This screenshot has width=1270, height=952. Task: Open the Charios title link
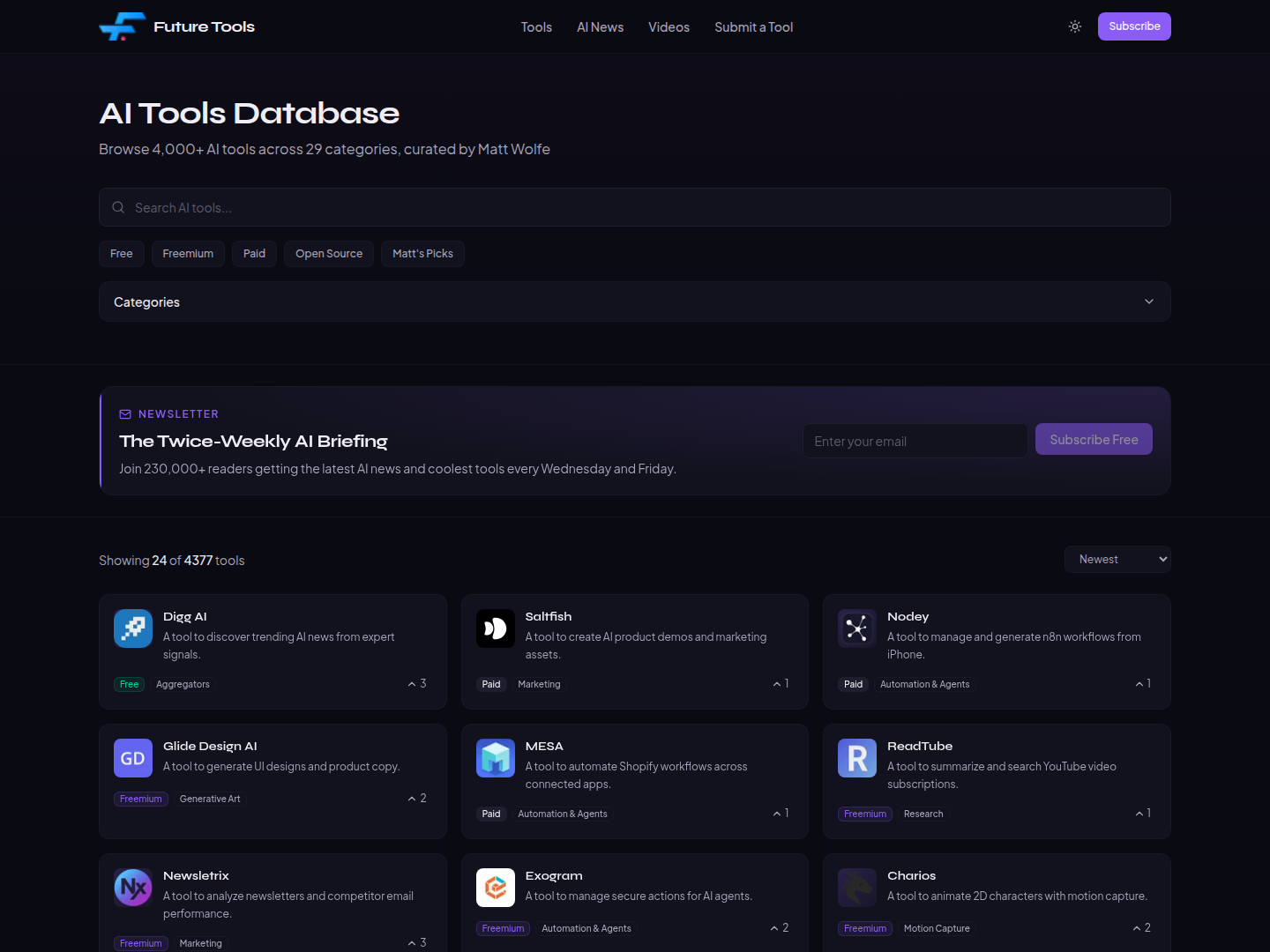(911, 875)
